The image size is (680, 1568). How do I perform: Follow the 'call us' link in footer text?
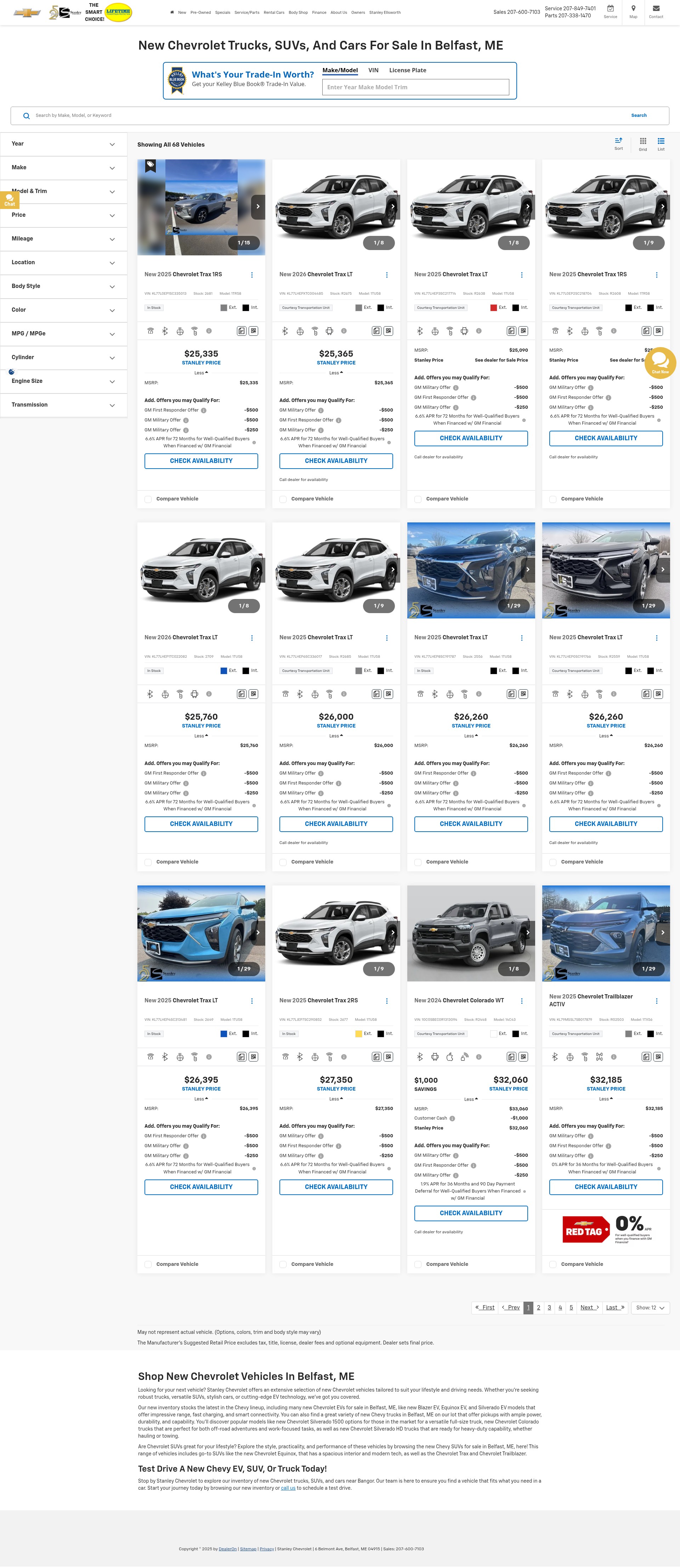(288, 1488)
